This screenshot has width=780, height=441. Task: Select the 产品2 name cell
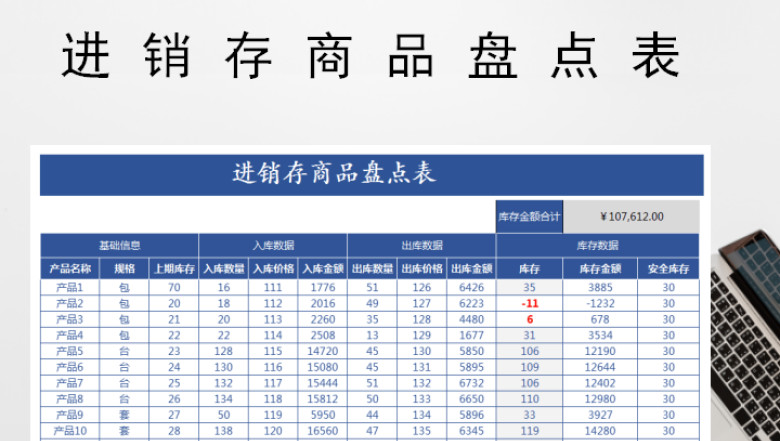pyautogui.click(x=70, y=303)
